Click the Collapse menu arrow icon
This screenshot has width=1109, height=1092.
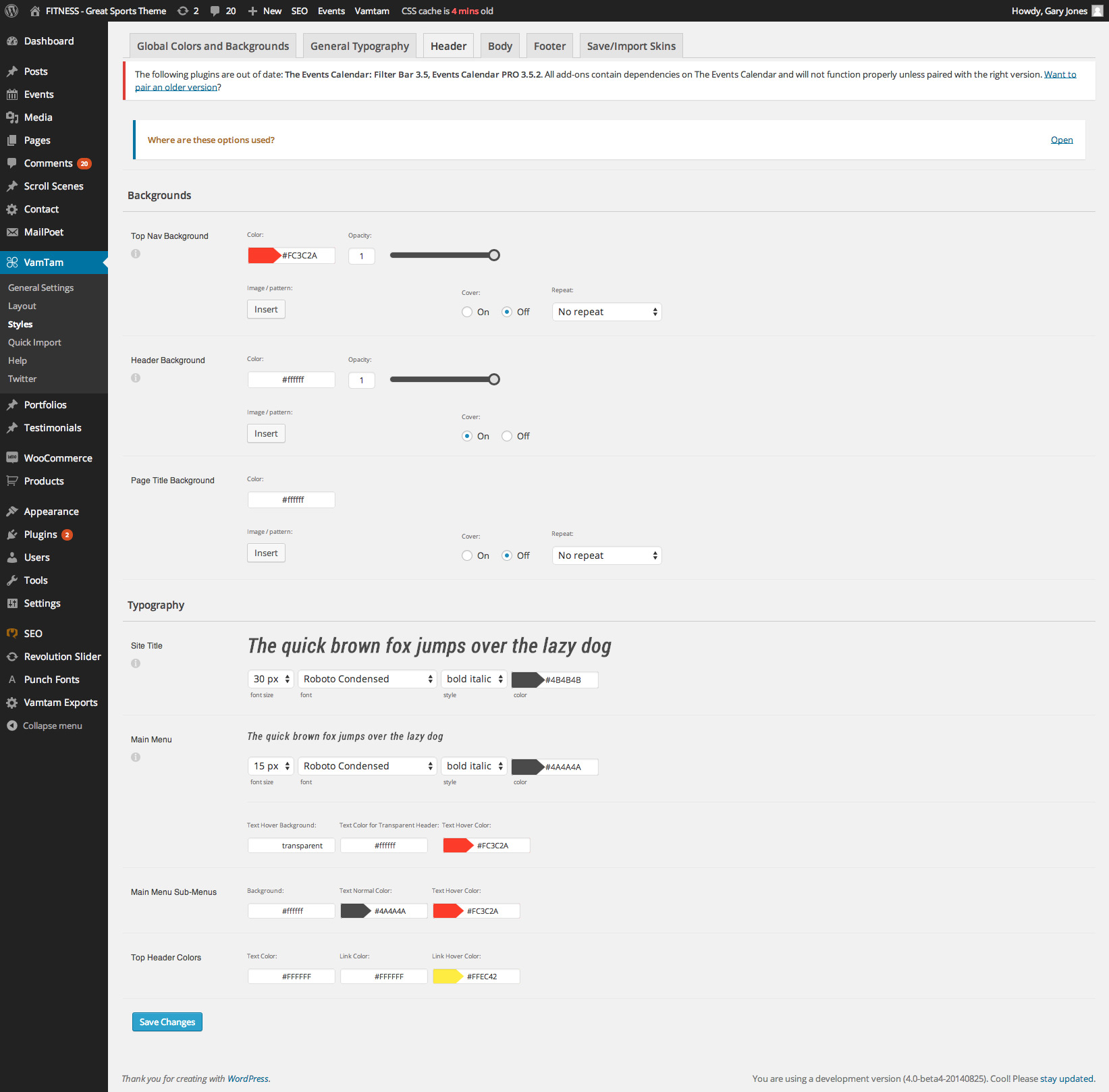[x=12, y=726]
